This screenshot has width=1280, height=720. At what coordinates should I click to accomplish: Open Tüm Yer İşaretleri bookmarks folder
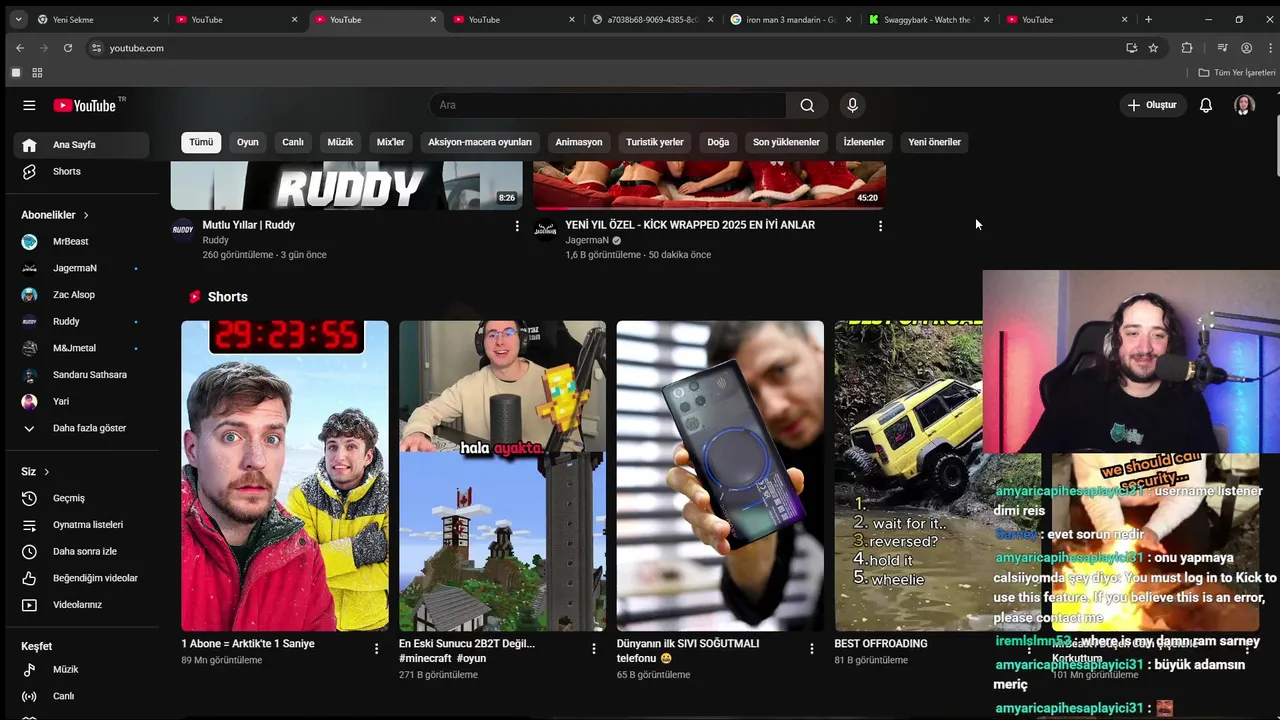pos(1237,73)
